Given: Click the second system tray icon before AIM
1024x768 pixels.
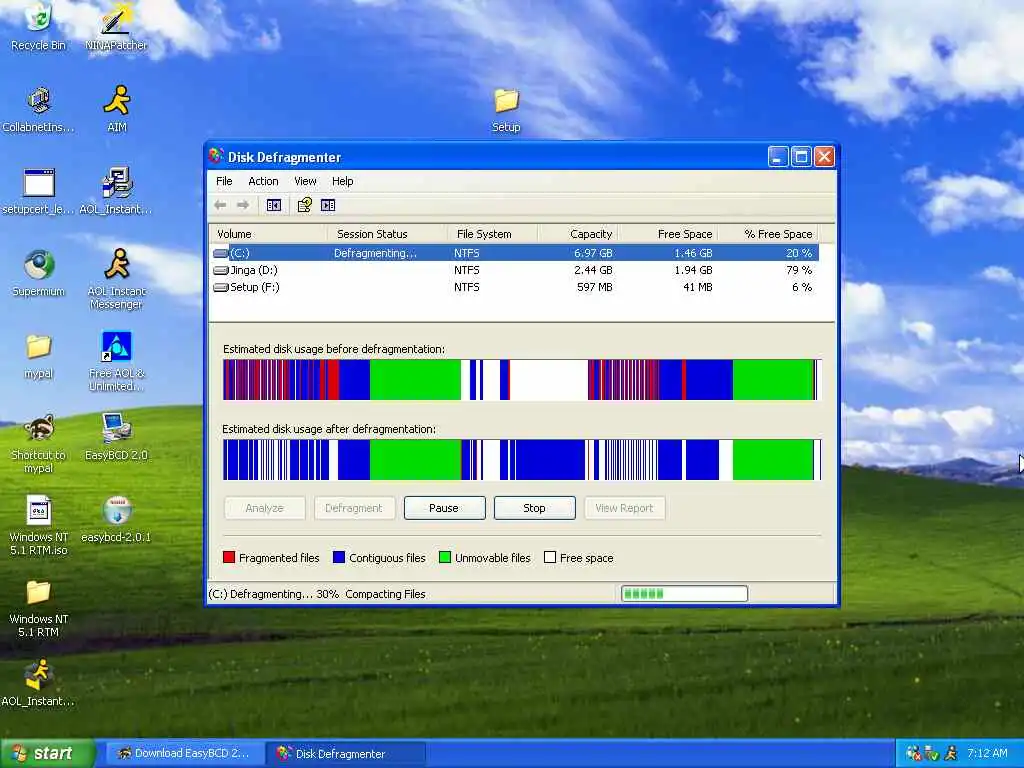Looking at the screenshot, I should (932, 753).
